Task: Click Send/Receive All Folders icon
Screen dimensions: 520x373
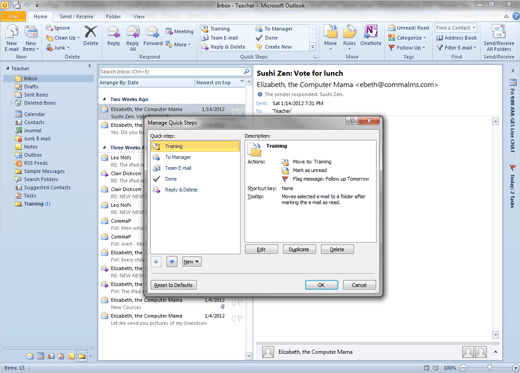Action: point(499,32)
